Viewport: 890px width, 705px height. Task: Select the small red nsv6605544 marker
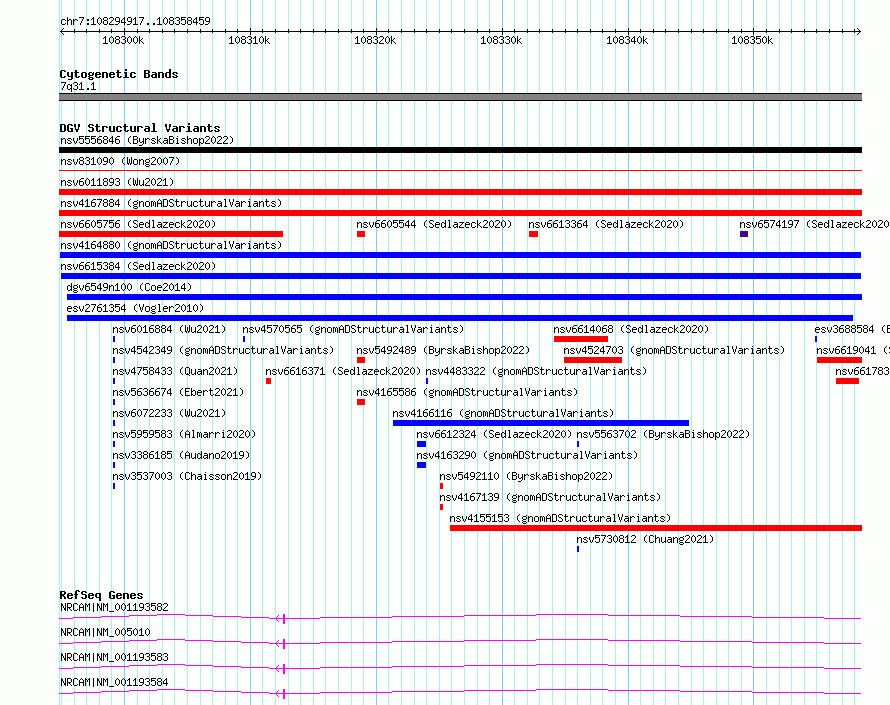click(x=361, y=234)
